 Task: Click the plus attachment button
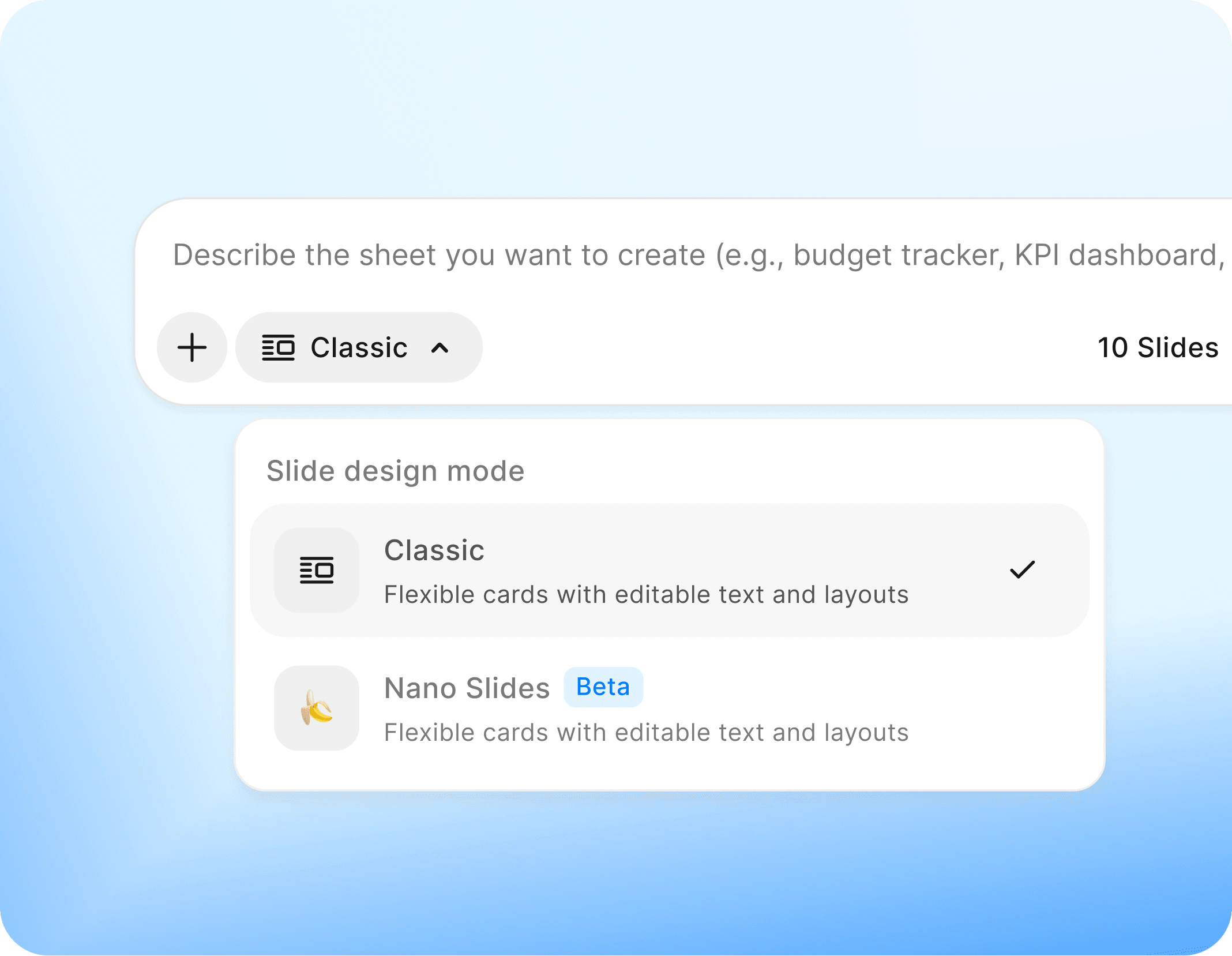pyautogui.click(x=192, y=347)
